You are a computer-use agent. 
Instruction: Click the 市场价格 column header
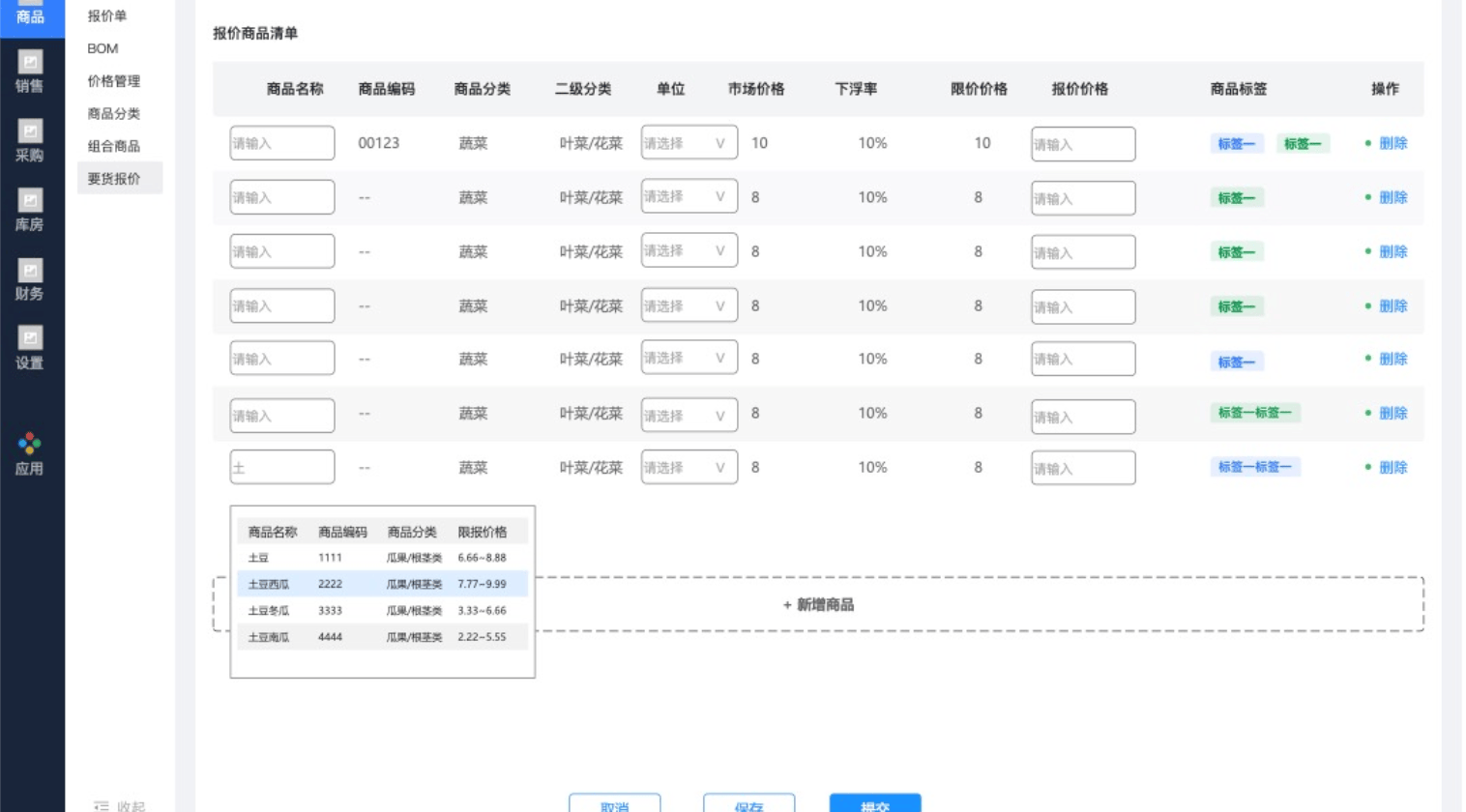coord(756,89)
